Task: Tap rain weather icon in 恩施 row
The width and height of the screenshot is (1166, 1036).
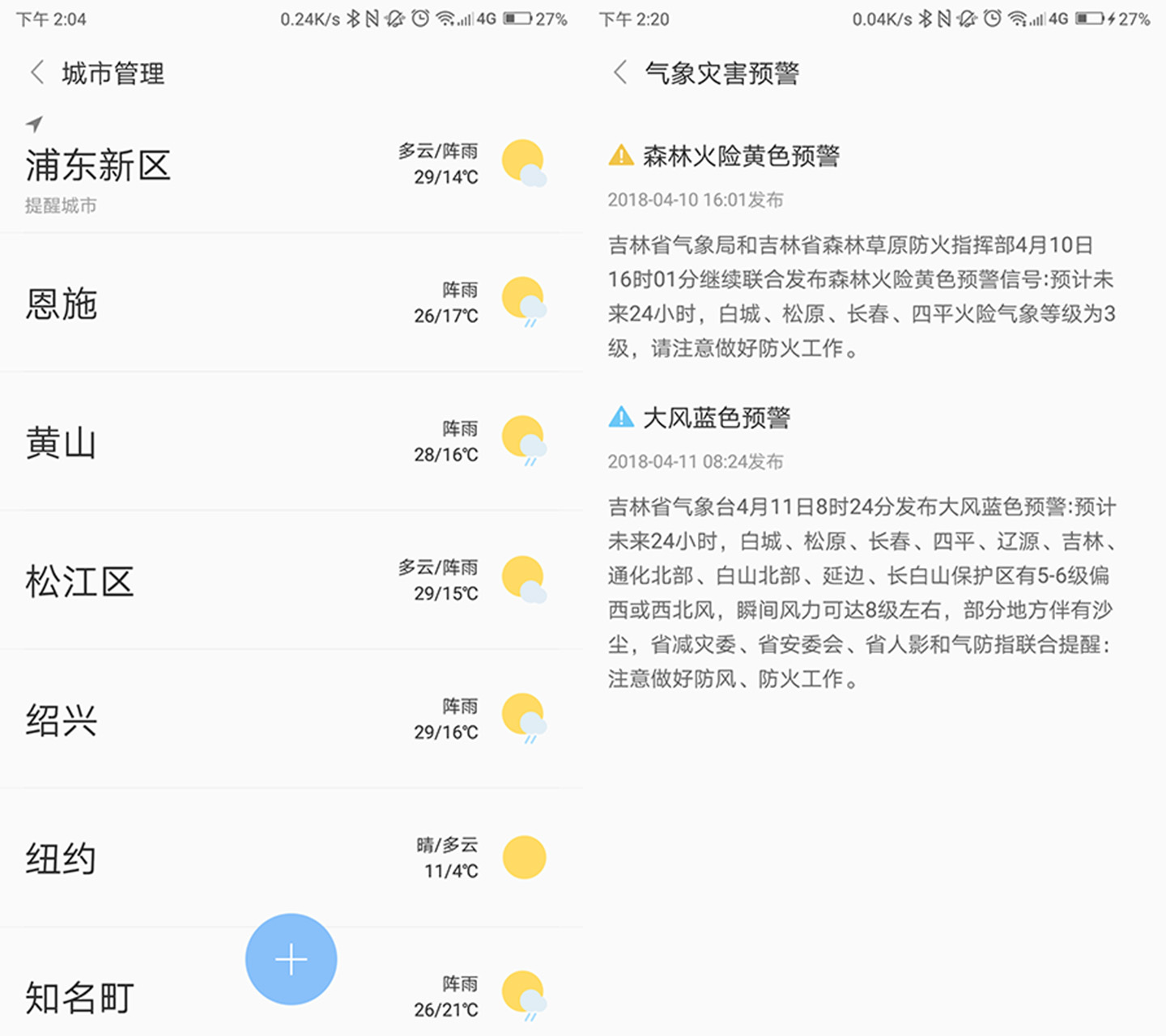Action: [x=524, y=301]
